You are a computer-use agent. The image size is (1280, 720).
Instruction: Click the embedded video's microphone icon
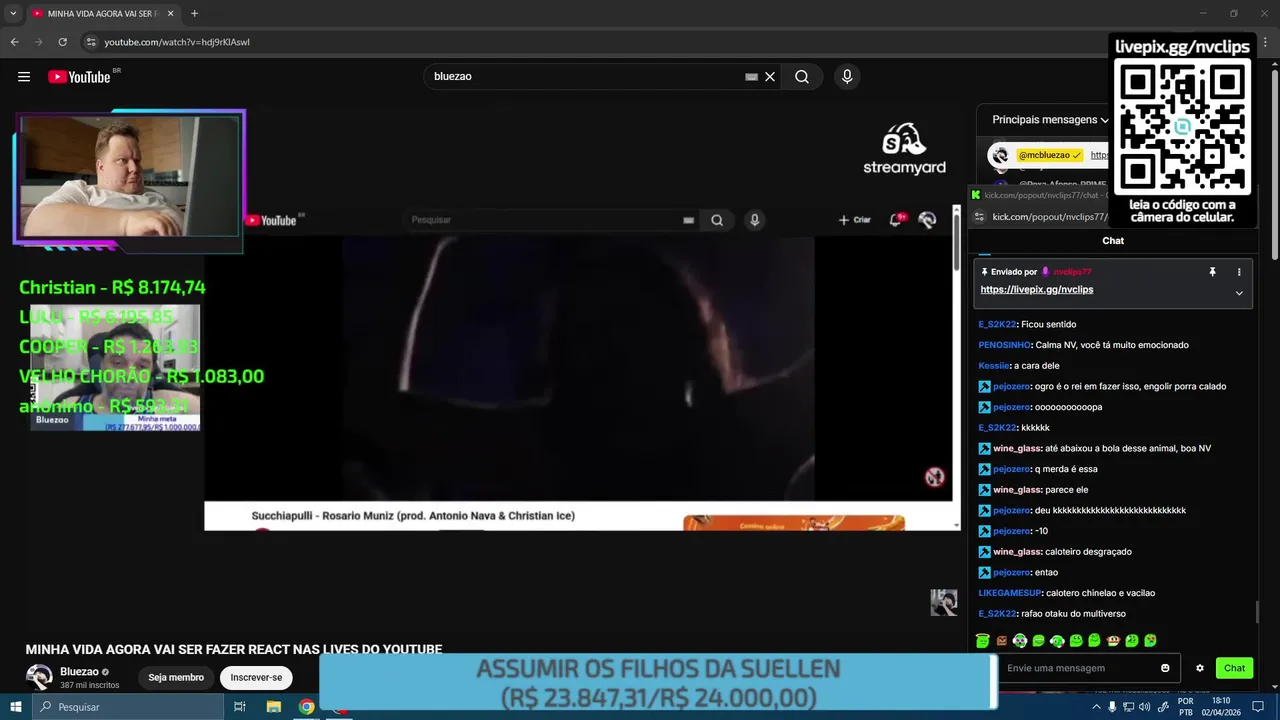pyautogui.click(x=754, y=220)
